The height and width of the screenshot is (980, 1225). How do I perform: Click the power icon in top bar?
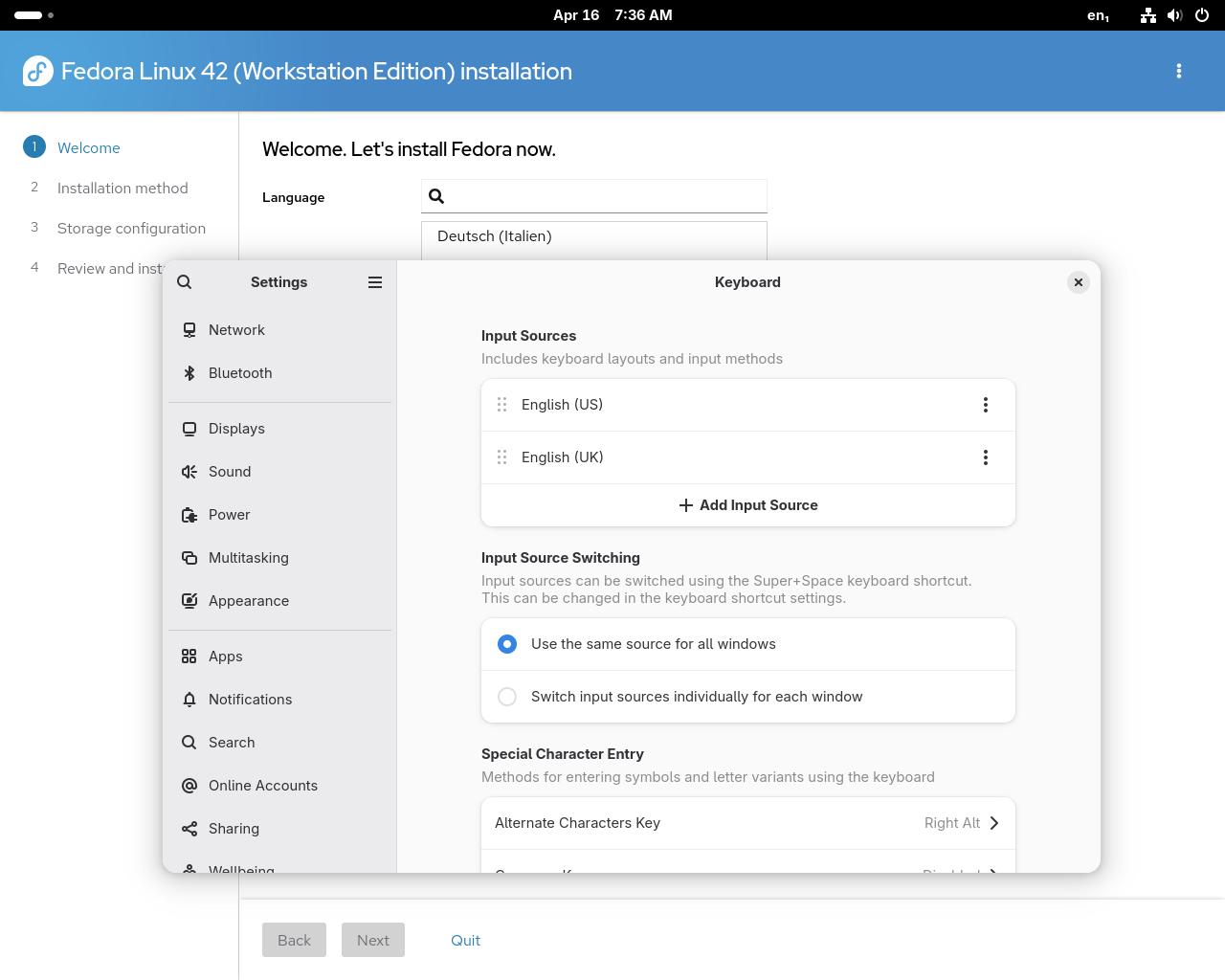1201,15
